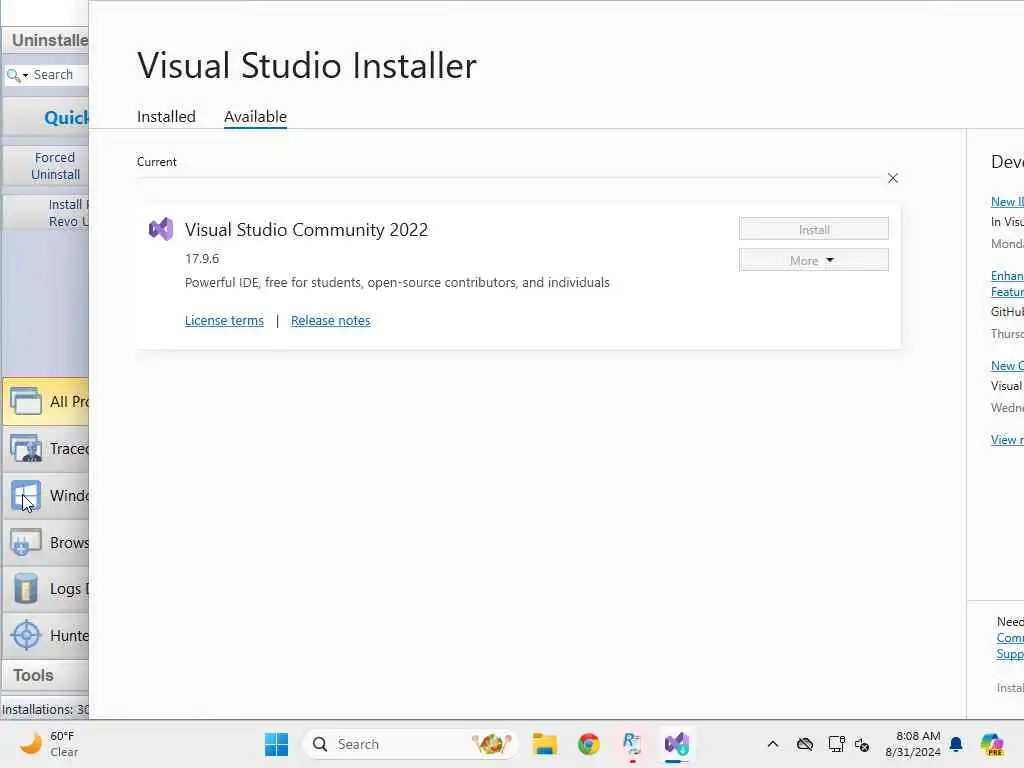Select the Traced Programs icon in Revo sidebar
This screenshot has width=1024, height=768.
coord(26,449)
